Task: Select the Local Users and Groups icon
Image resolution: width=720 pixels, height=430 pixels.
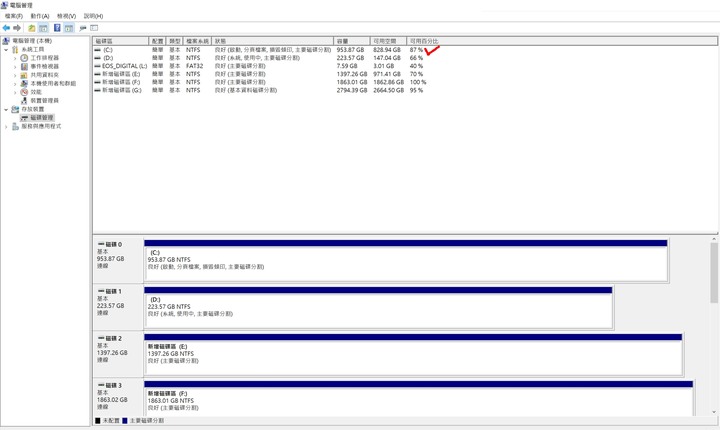Action: pos(24,84)
